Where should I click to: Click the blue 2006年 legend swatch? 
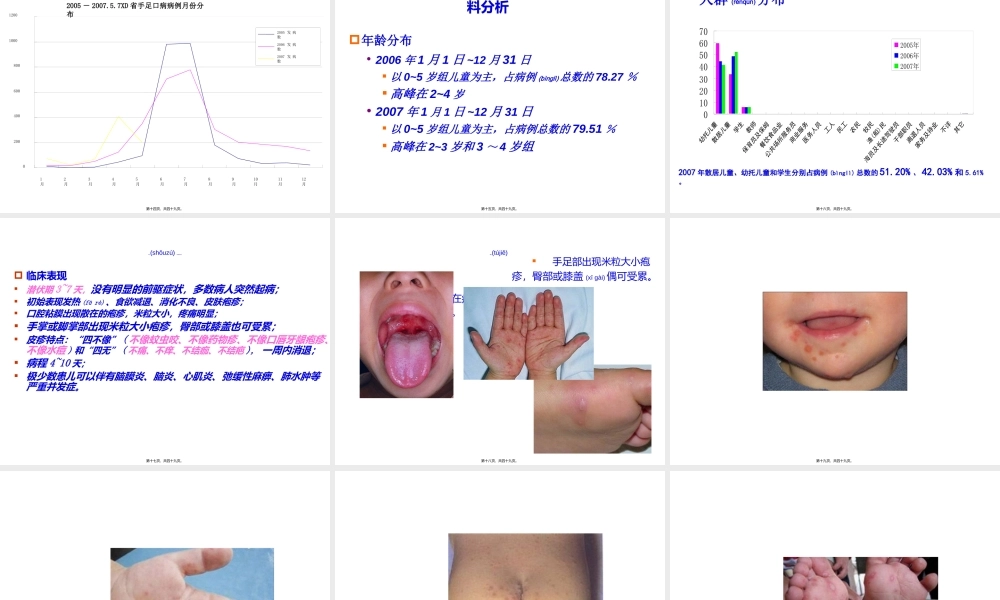[x=894, y=56]
